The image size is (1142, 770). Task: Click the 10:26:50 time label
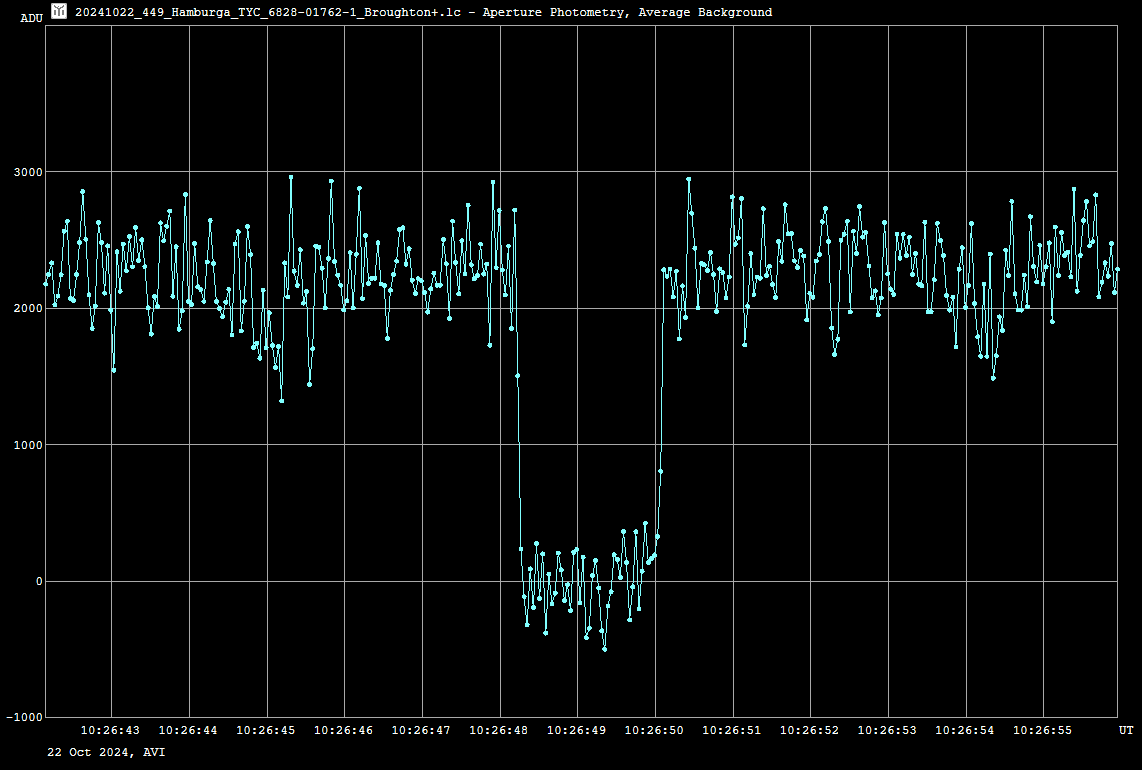[654, 730]
